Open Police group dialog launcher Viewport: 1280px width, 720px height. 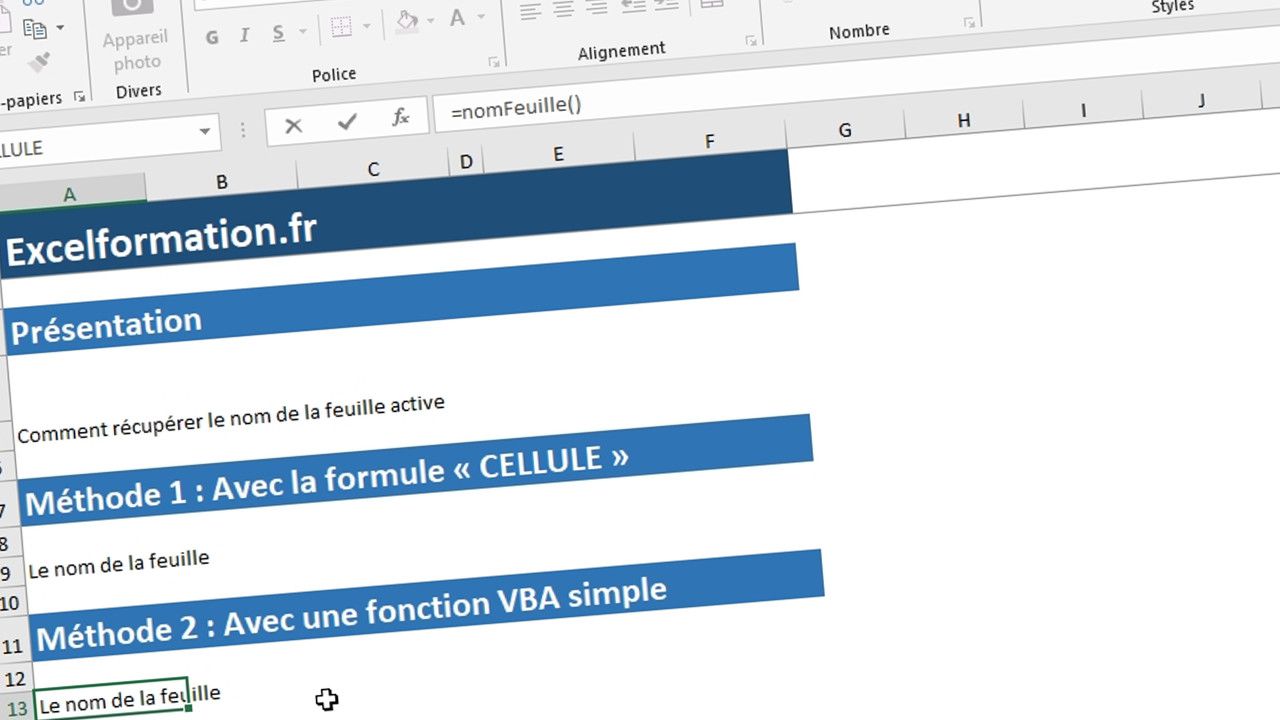click(x=493, y=62)
